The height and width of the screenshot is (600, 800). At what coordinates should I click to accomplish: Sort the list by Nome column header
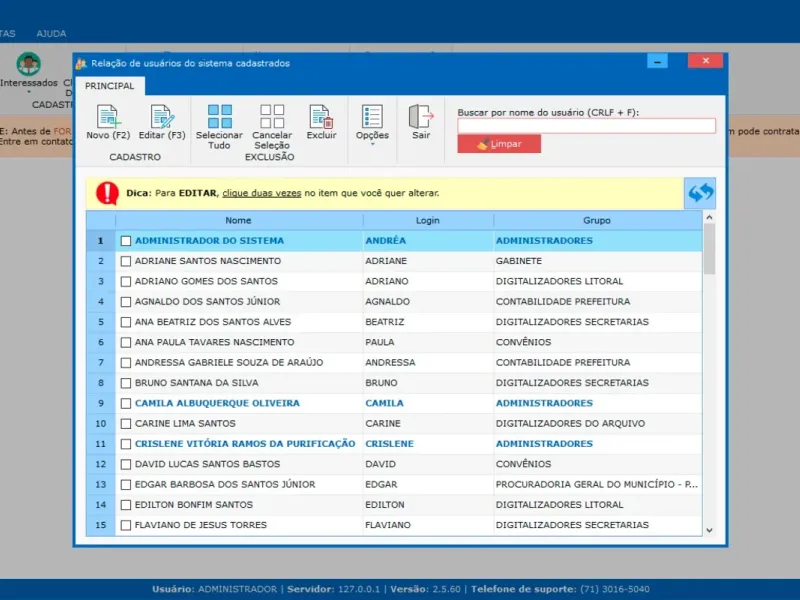point(238,220)
